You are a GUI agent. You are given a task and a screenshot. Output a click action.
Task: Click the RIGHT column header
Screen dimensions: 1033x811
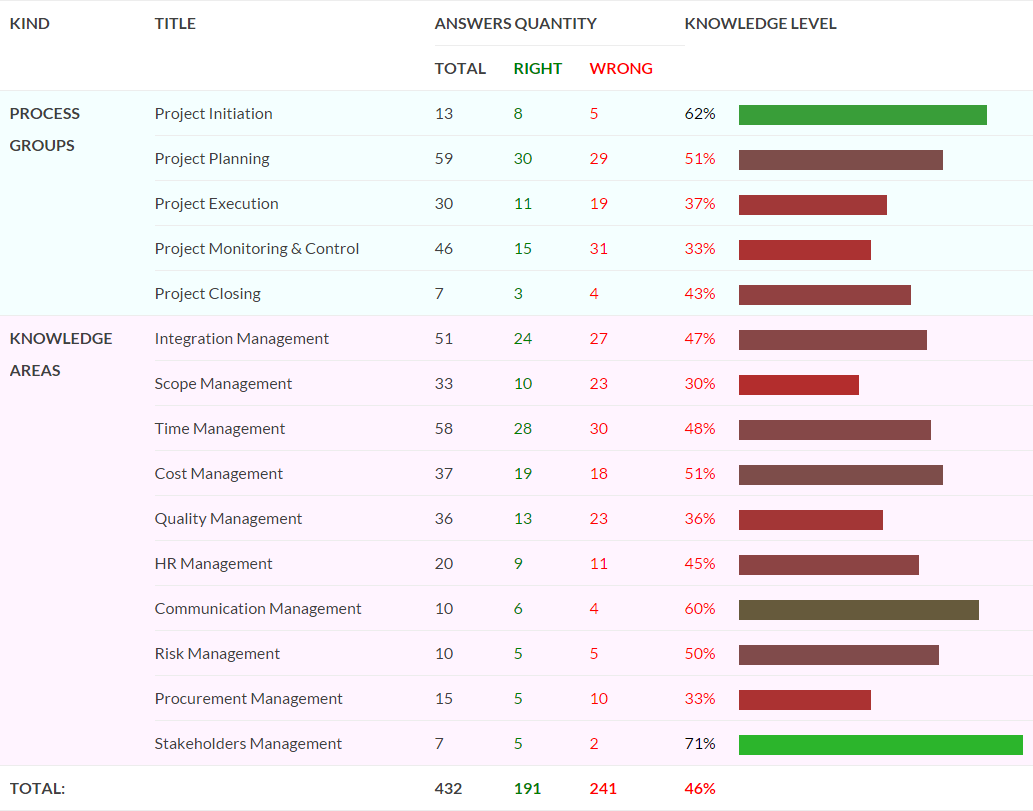[538, 69]
